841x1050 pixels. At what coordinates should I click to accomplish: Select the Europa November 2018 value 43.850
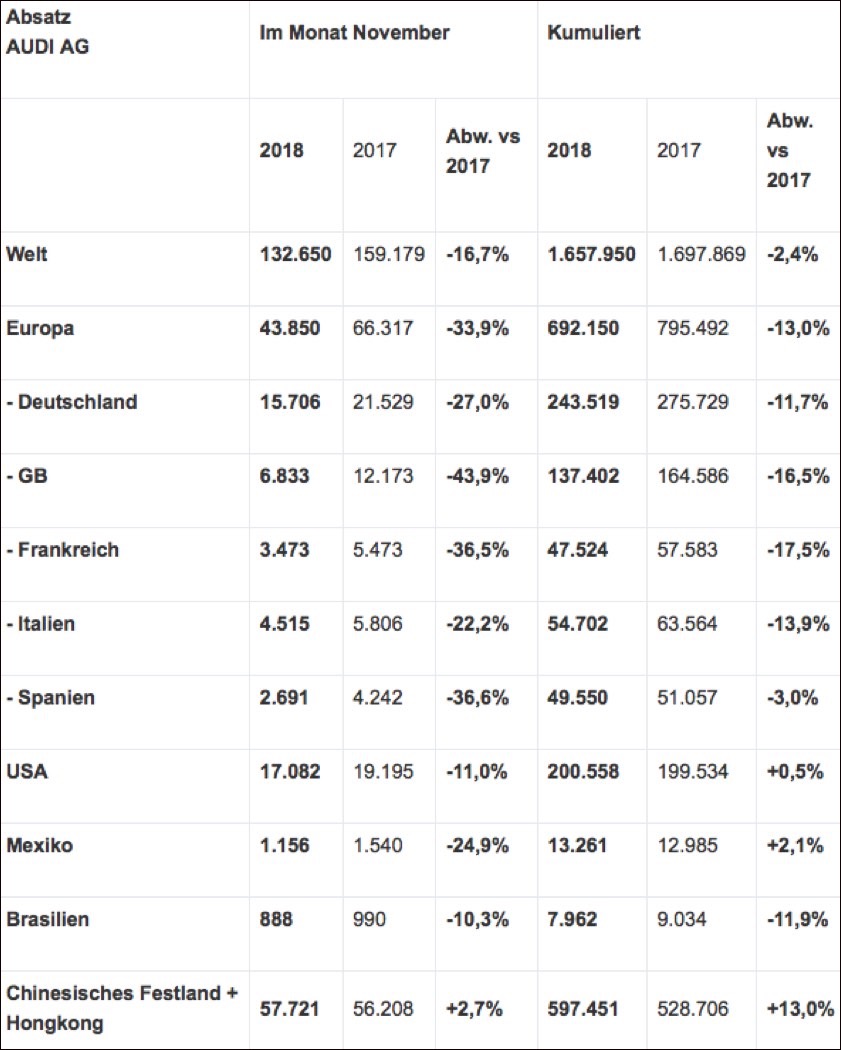click(x=290, y=328)
